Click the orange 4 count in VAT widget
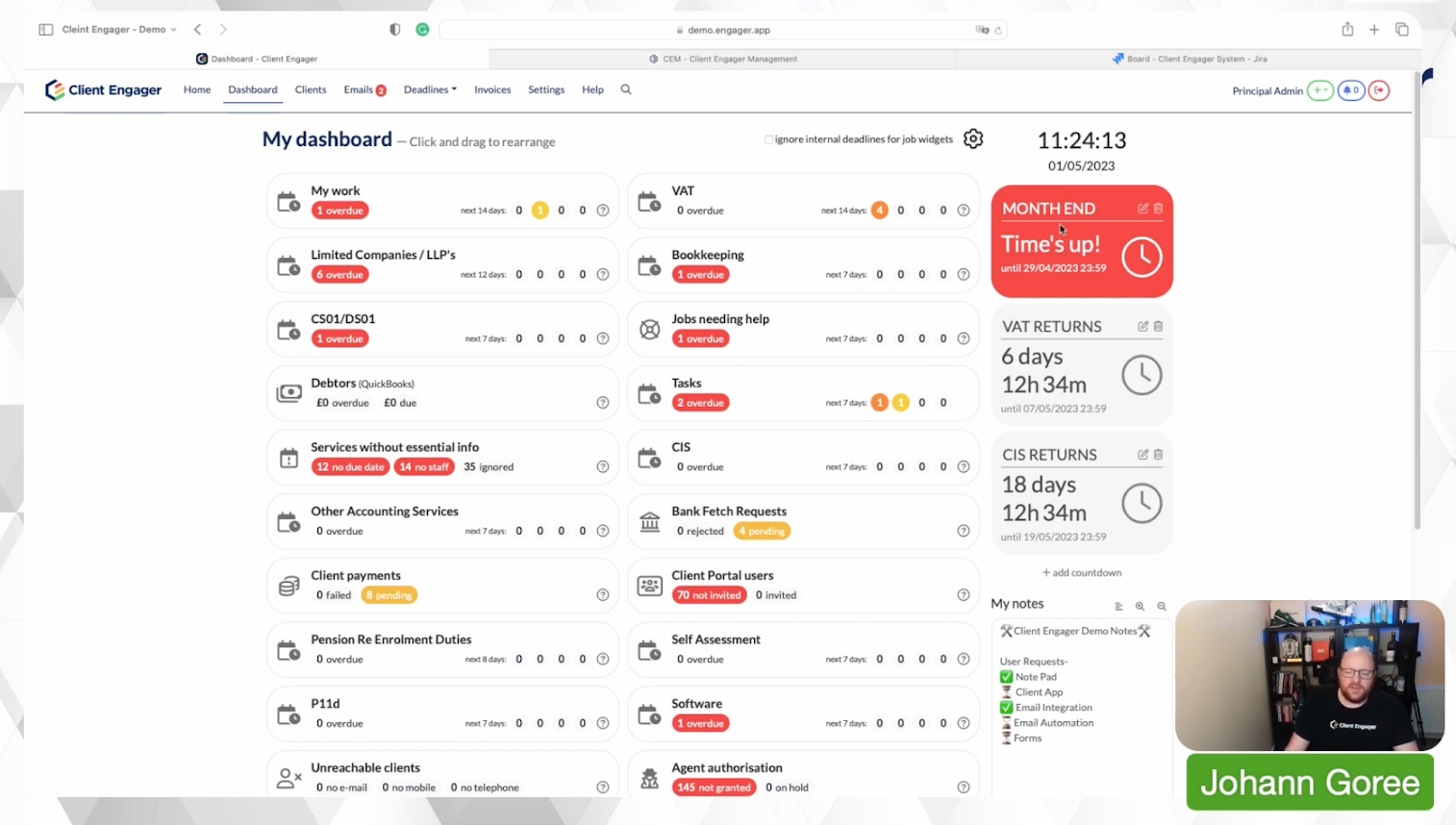The image size is (1456, 825). (879, 211)
